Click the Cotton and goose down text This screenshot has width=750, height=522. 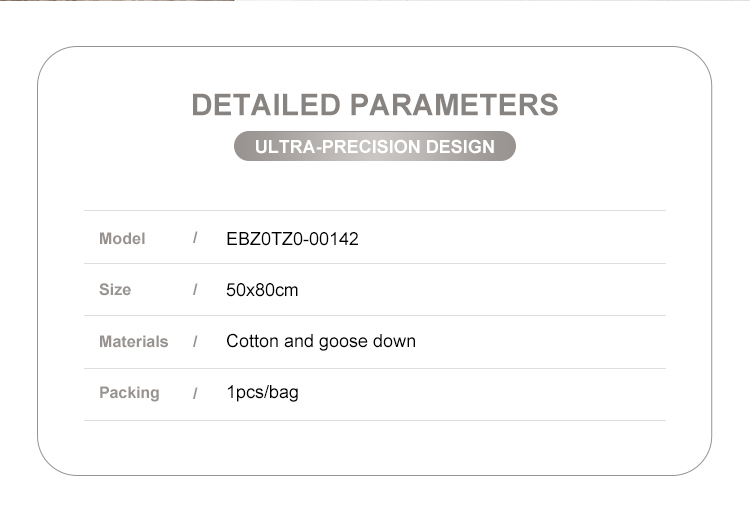pyautogui.click(x=320, y=341)
